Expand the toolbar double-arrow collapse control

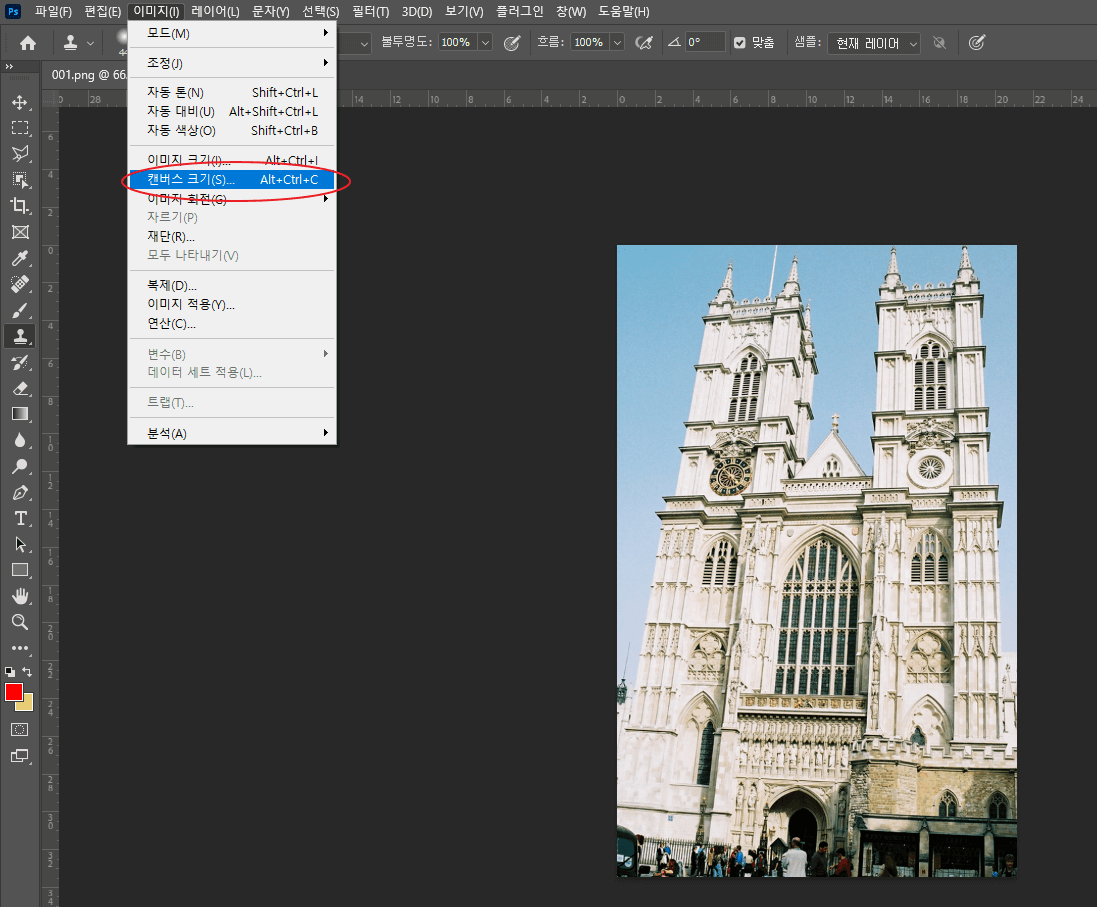pyautogui.click(x=9, y=66)
